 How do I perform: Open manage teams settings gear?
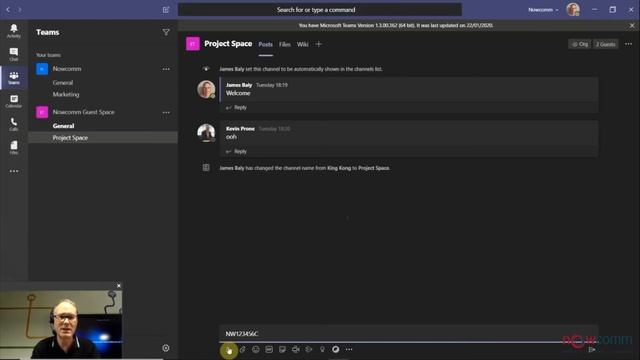point(166,348)
